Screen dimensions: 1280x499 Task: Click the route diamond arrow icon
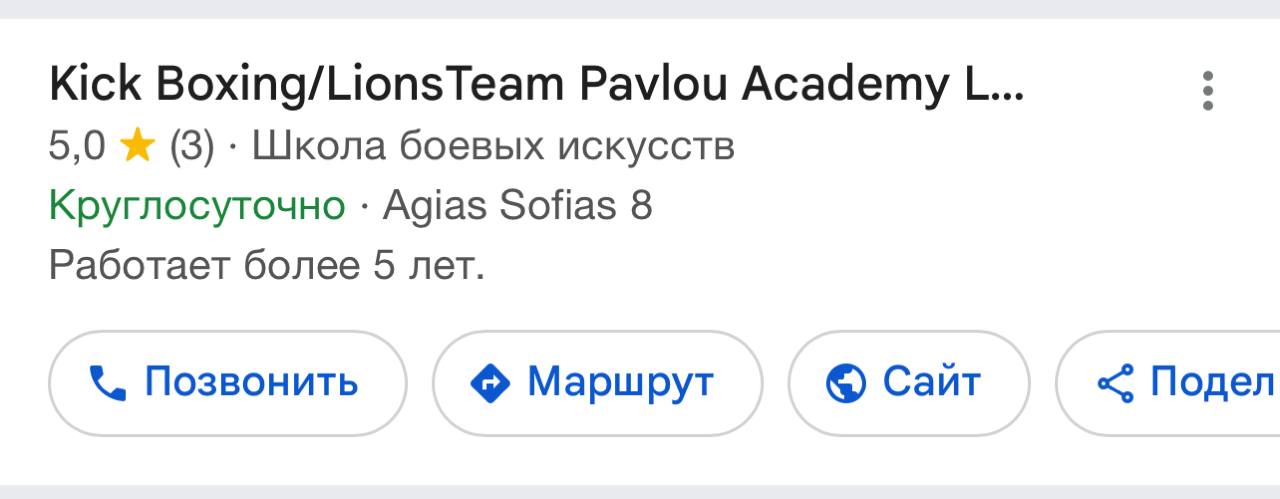490,383
